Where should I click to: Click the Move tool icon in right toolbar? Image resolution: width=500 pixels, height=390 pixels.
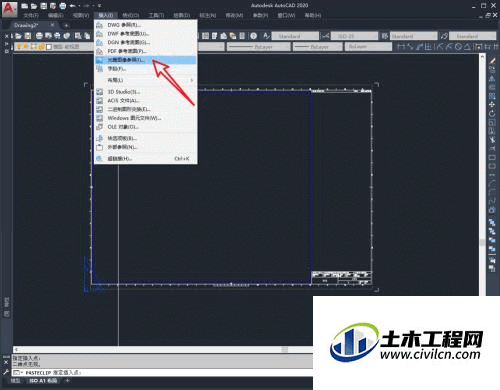point(492,105)
